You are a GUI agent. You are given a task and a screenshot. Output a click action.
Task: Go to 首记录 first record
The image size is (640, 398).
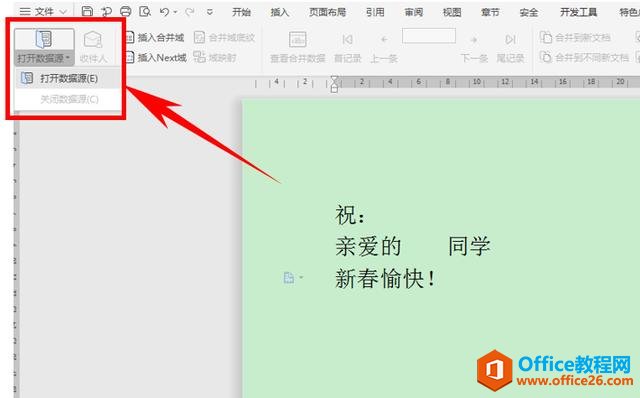point(348,47)
